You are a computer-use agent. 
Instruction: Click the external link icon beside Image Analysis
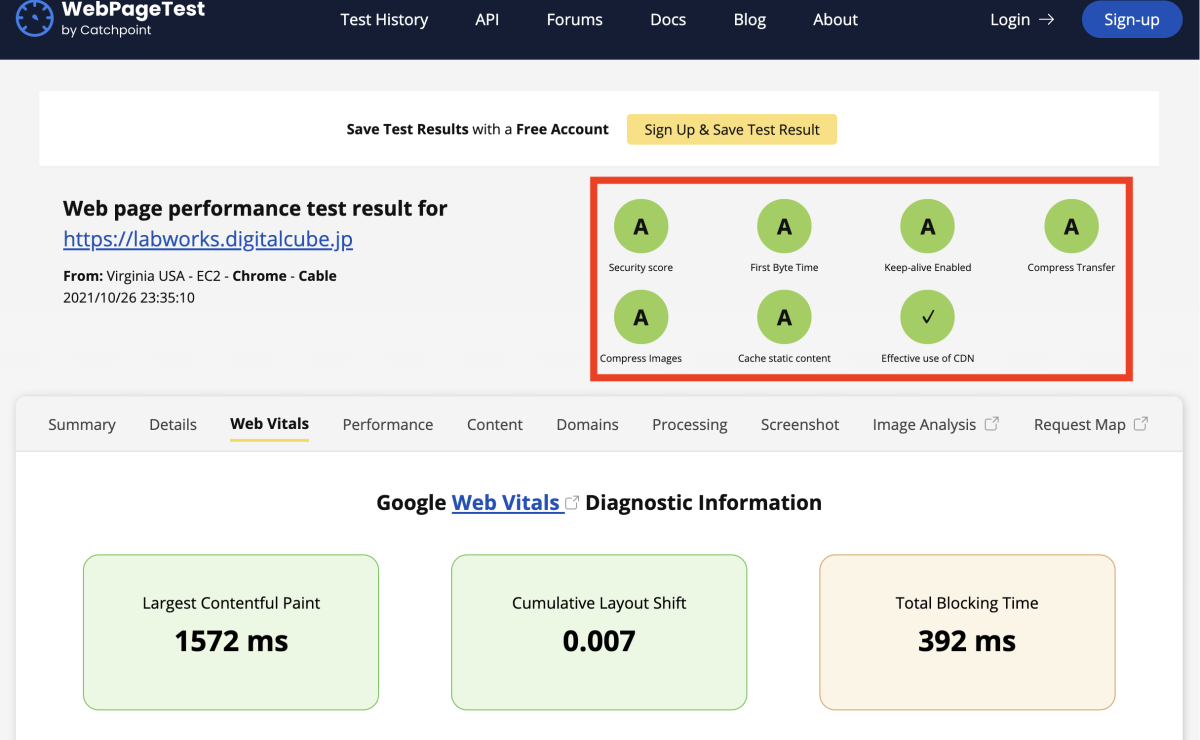pos(992,423)
